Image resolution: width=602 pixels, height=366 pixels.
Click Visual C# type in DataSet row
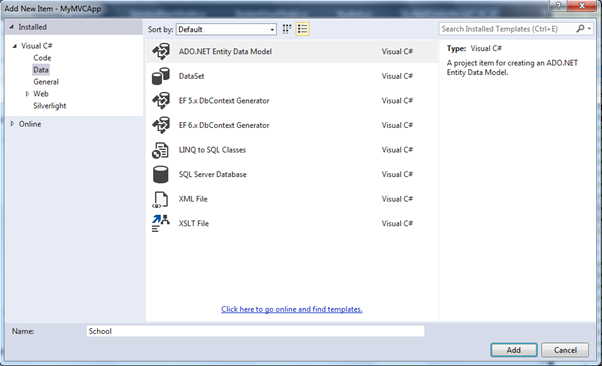pos(397,76)
